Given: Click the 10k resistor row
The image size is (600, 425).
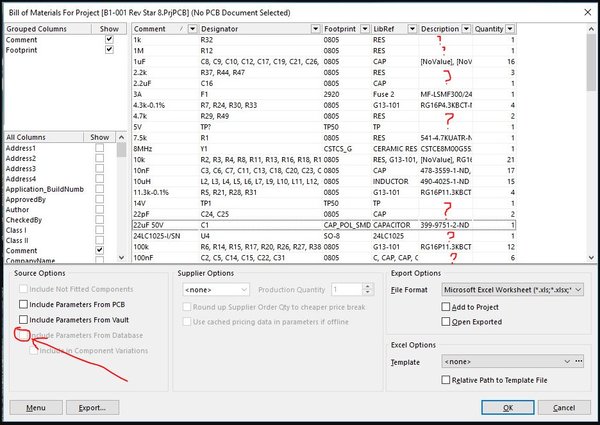Looking at the screenshot, I should [x=324, y=160].
